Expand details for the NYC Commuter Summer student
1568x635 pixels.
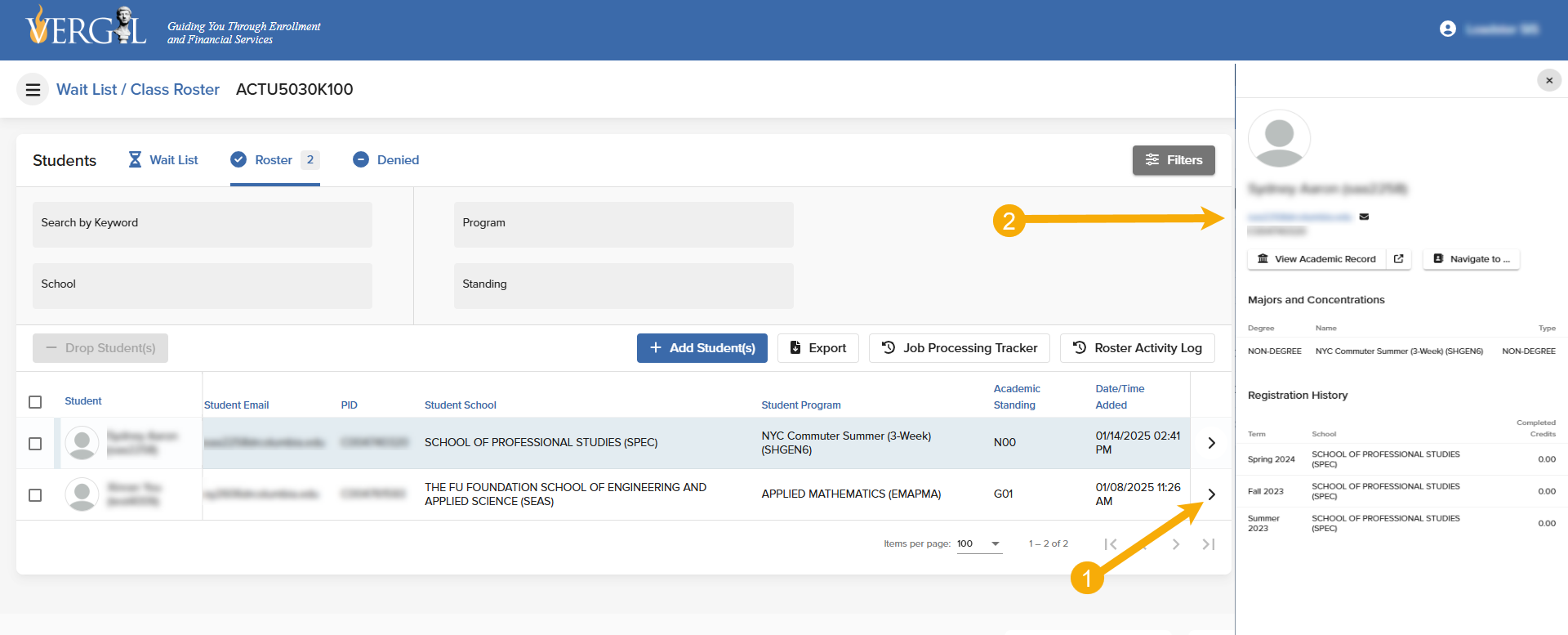point(1211,443)
